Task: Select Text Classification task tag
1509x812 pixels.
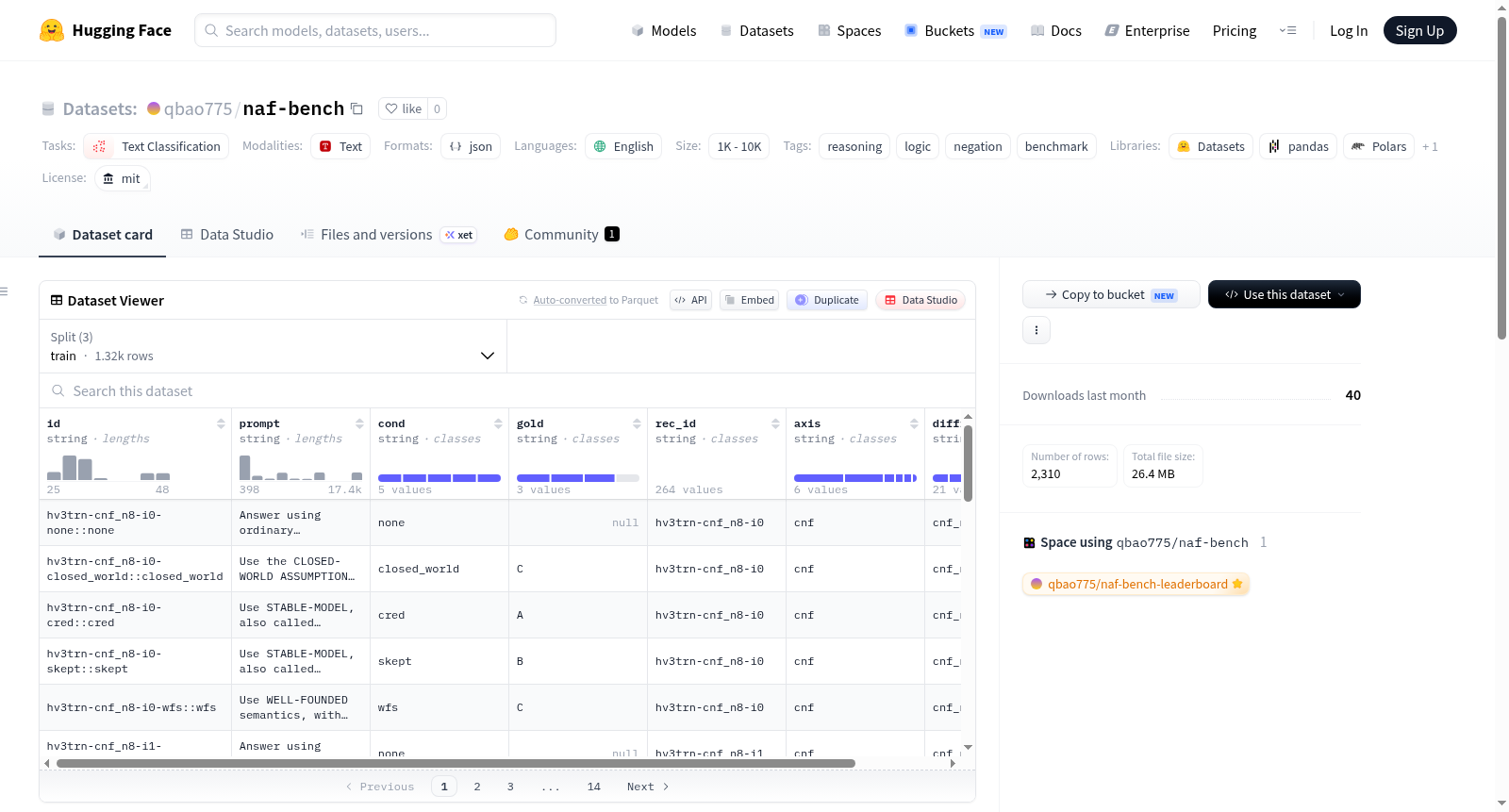Action: coord(157,146)
